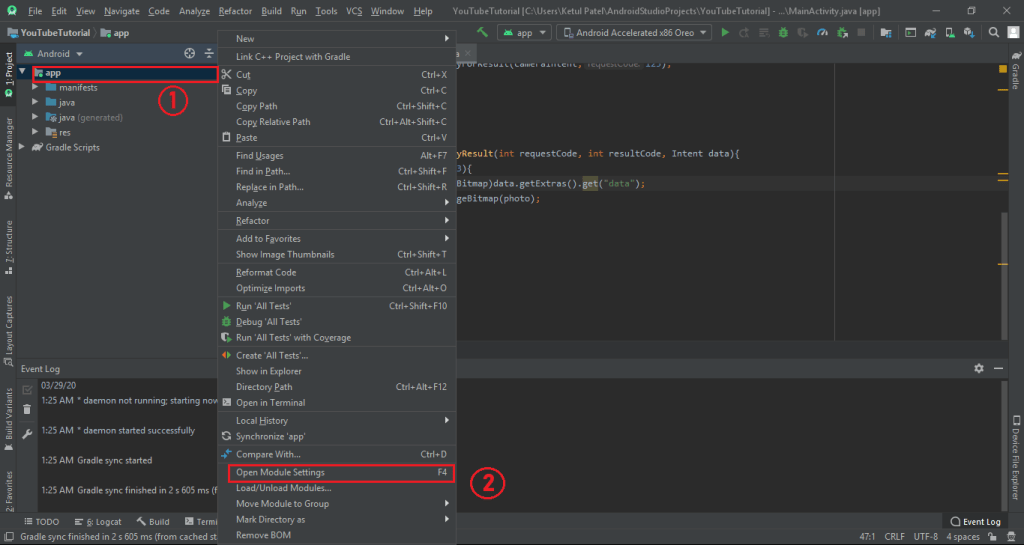
Task: Collapse all using Project panel collapse icon
Action: [x=209, y=53]
